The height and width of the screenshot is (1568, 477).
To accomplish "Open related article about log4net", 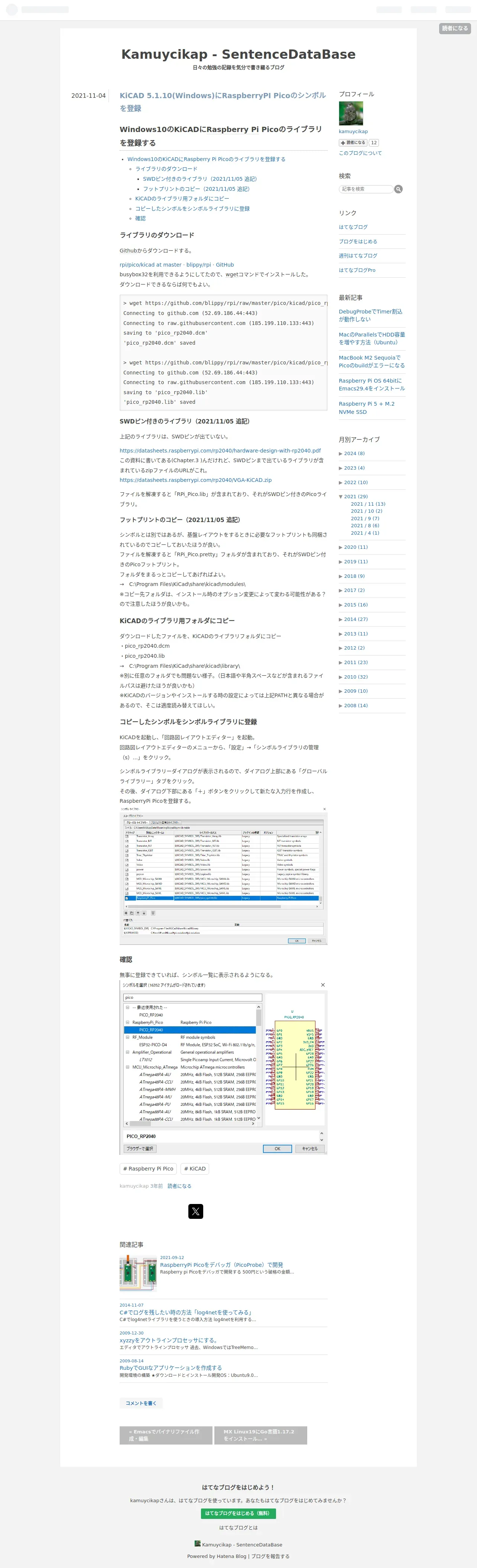I will coord(186,1312).
